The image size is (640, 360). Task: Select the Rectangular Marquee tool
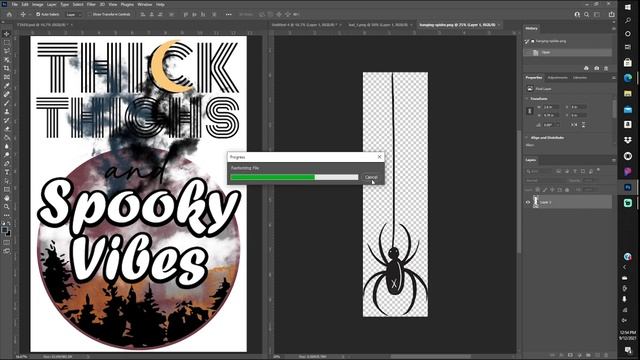[7, 42]
